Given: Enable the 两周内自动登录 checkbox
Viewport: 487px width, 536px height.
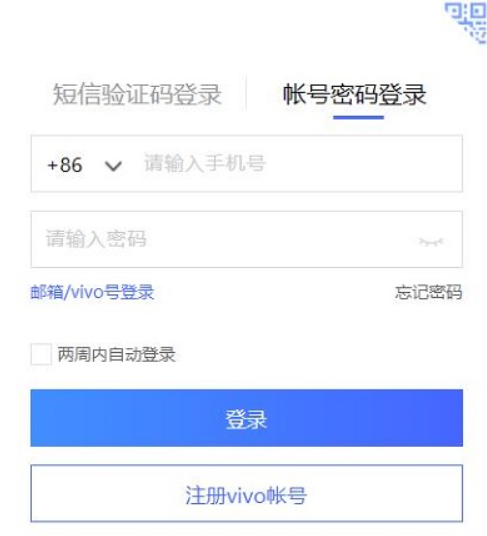Looking at the screenshot, I should pos(41,354).
